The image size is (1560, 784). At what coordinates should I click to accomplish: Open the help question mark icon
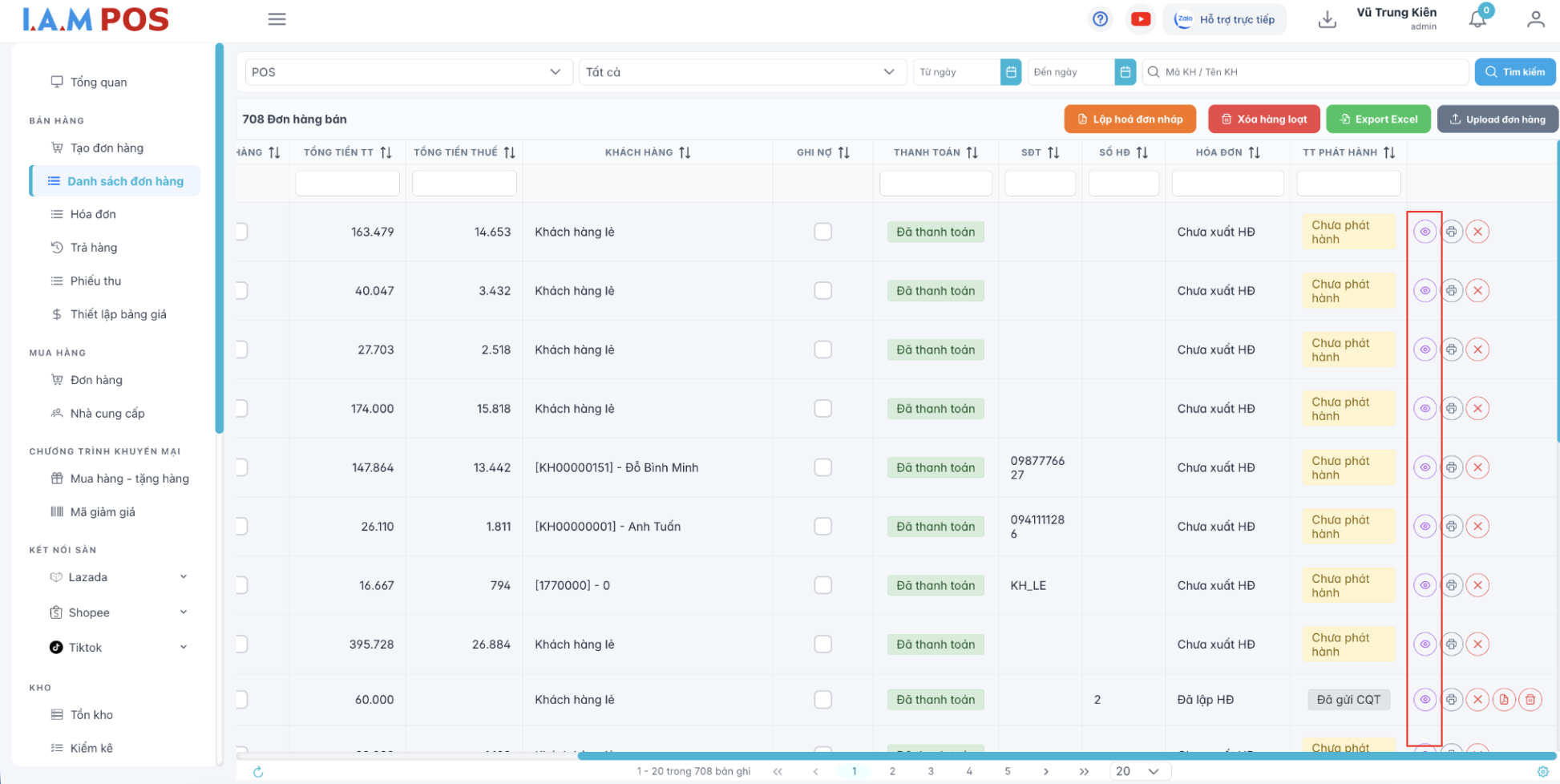click(x=1100, y=19)
